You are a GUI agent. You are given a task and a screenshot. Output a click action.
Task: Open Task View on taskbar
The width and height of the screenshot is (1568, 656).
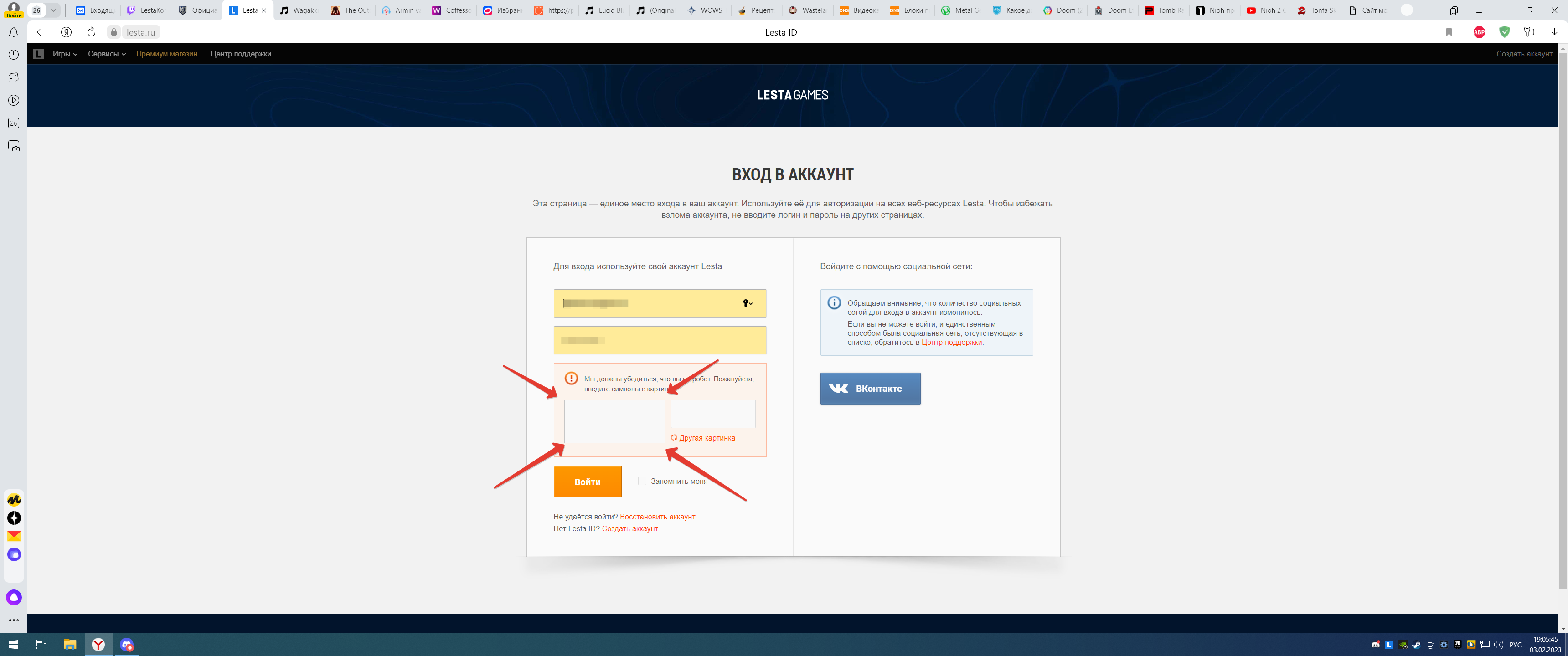tap(41, 645)
